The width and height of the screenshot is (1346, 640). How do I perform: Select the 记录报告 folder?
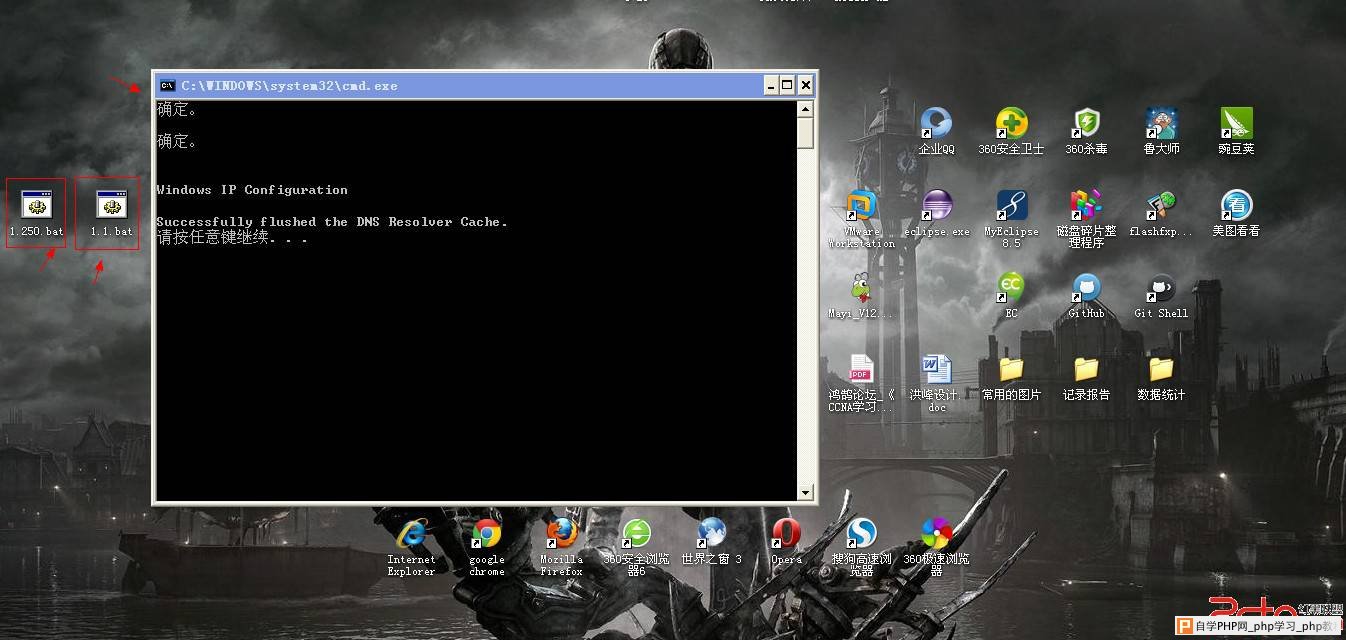[1086, 370]
